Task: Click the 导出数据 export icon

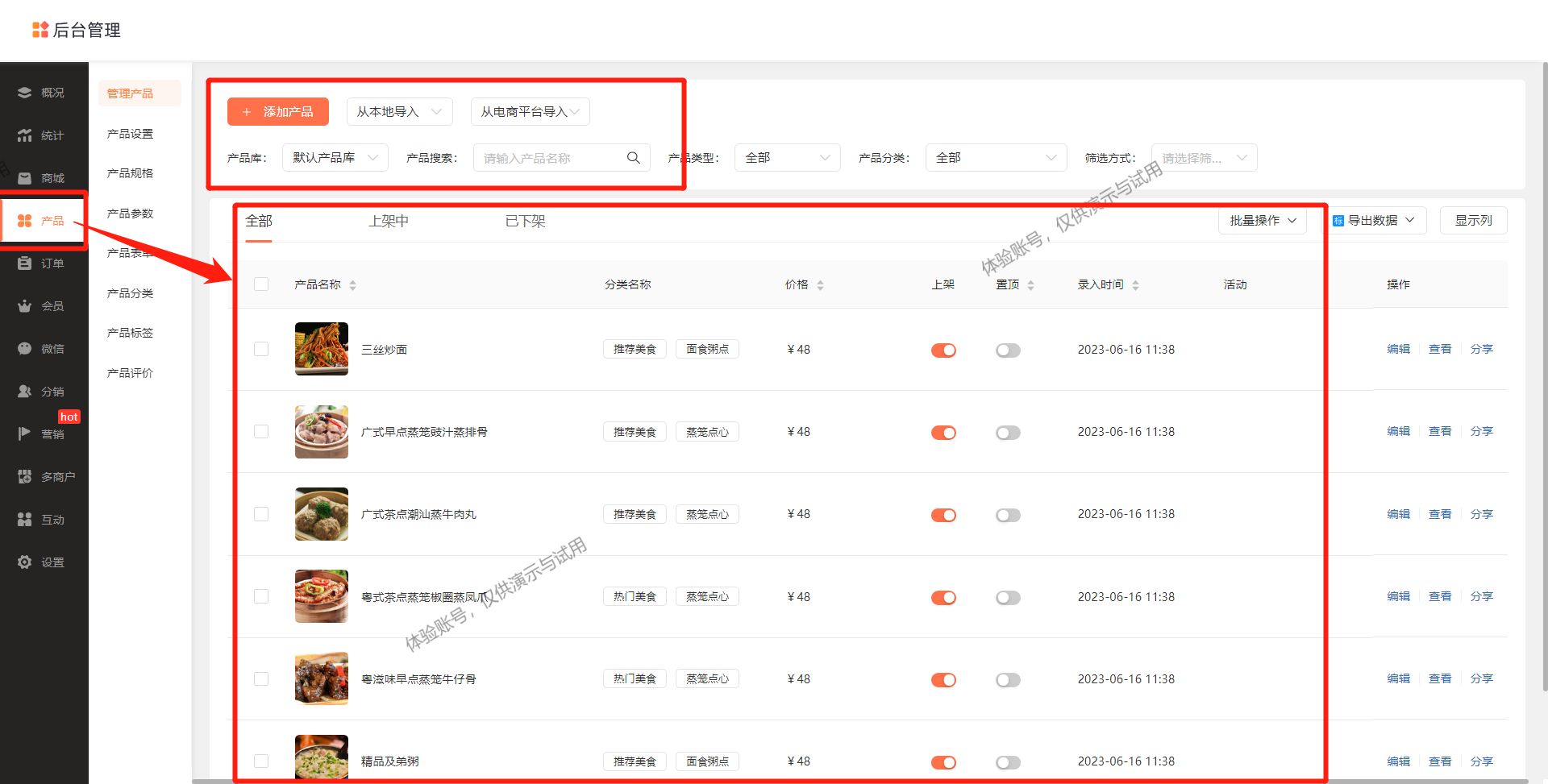Action: point(1338,221)
